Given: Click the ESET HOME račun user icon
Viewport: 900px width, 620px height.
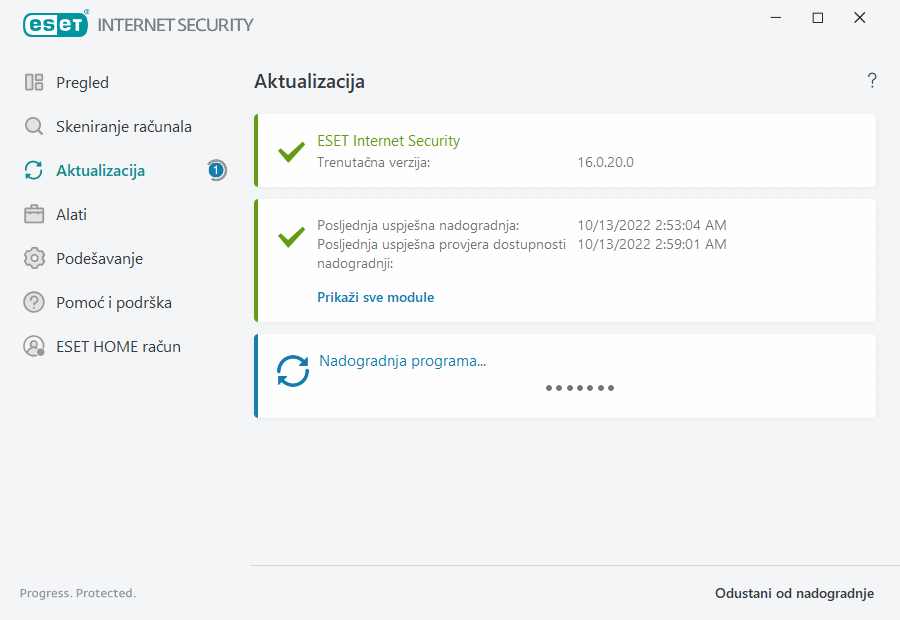Looking at the screenshot, I should [x=34, y=347].
